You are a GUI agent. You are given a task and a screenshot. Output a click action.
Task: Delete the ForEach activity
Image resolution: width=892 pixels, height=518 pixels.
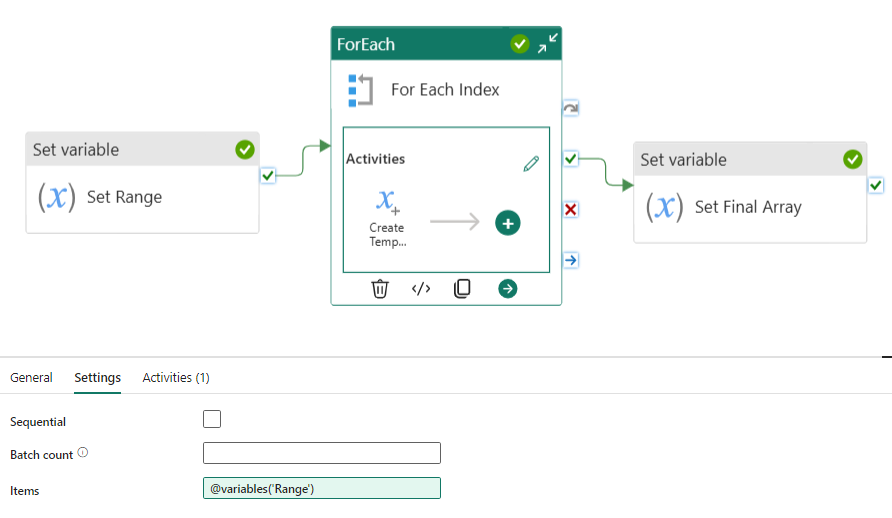tap(379, 289)
